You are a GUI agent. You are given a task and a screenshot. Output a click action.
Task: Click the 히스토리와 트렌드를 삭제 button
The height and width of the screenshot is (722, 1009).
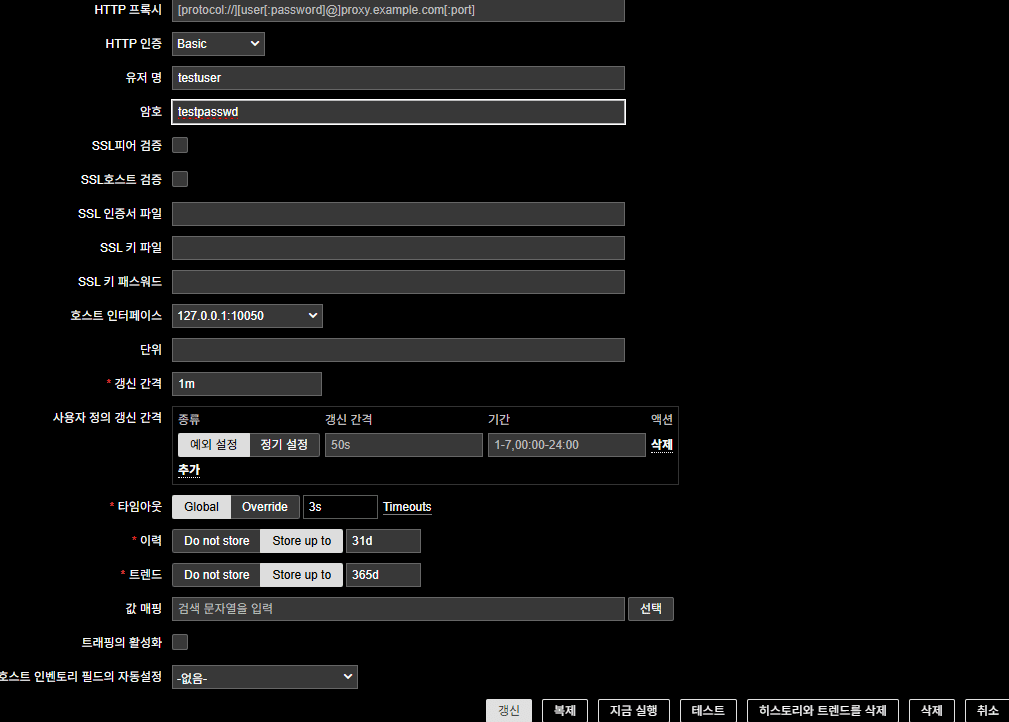tap(822, 710)
